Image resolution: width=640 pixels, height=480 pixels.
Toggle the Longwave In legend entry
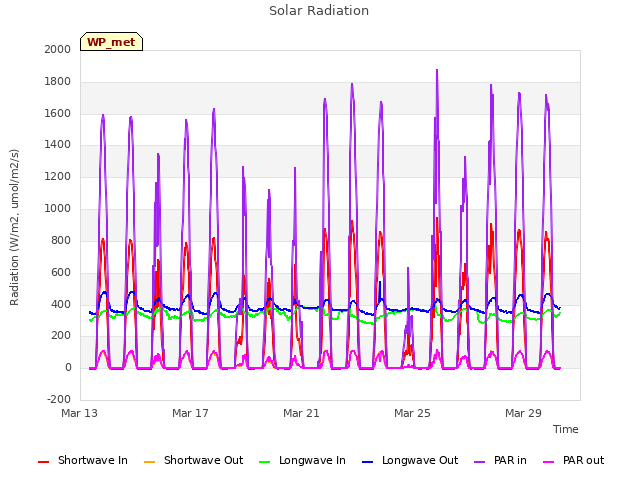pyautogui.click(x=302, y=460)
